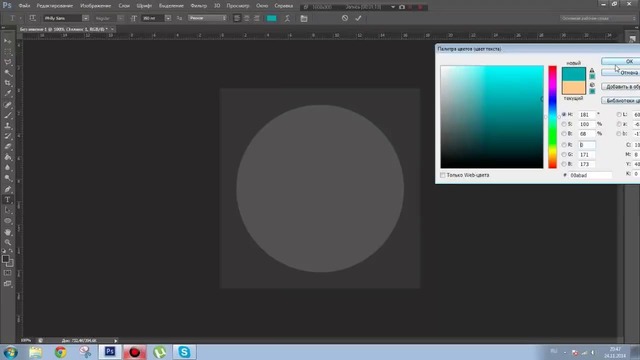Confirm color with the OK button
Viewport: 640px width, 360px height.
[x=620, y=61]
